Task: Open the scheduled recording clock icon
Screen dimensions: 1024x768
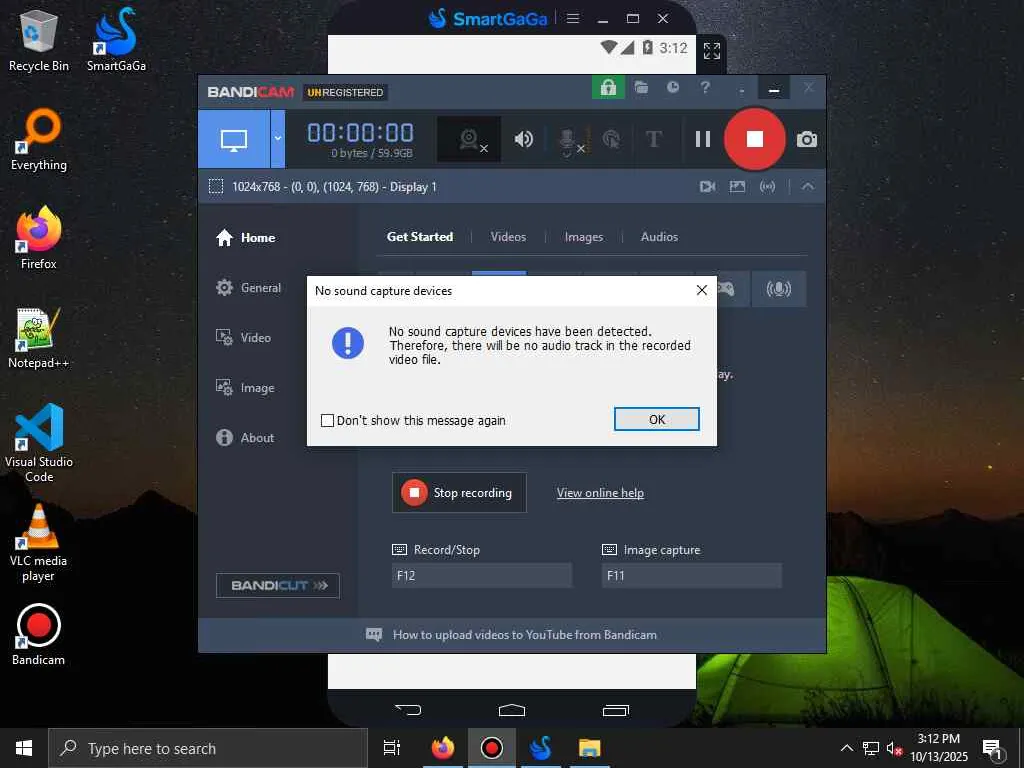Action: tap(673, 88)
